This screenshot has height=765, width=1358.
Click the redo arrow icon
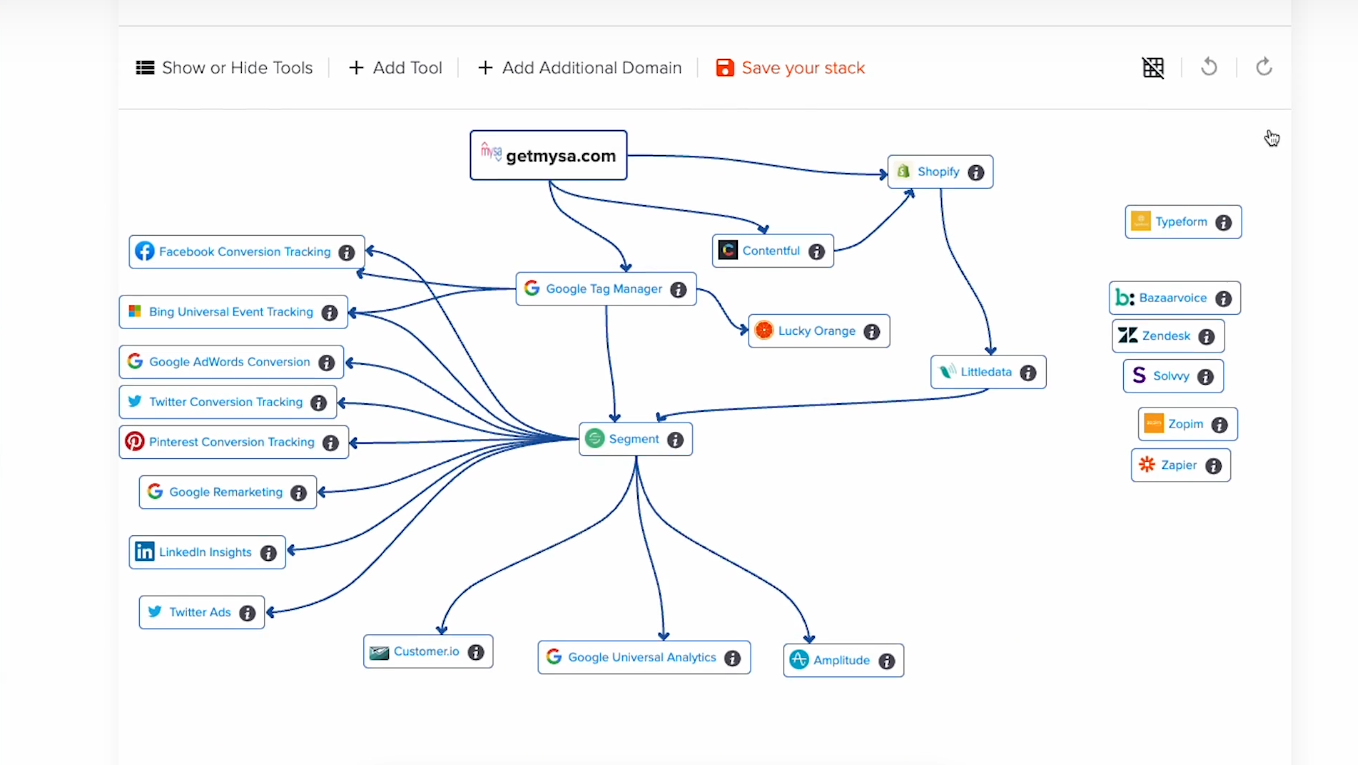1264,67
